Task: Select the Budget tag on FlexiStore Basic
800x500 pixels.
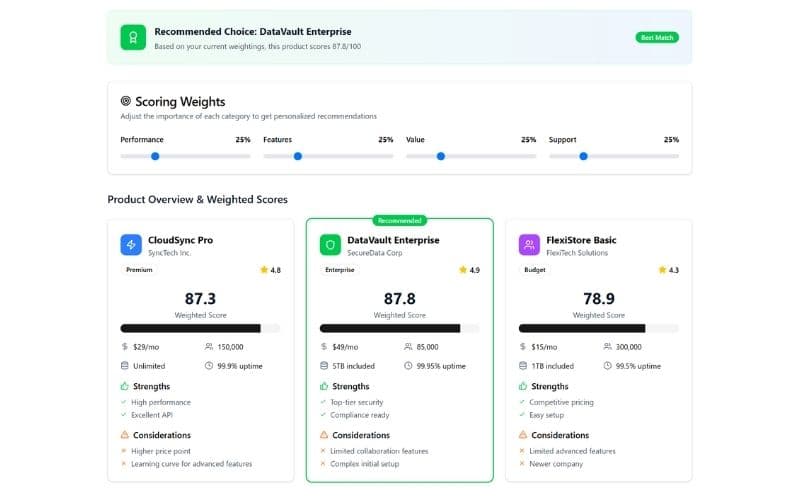Action: pyautogui.click(x=535, y=270)
